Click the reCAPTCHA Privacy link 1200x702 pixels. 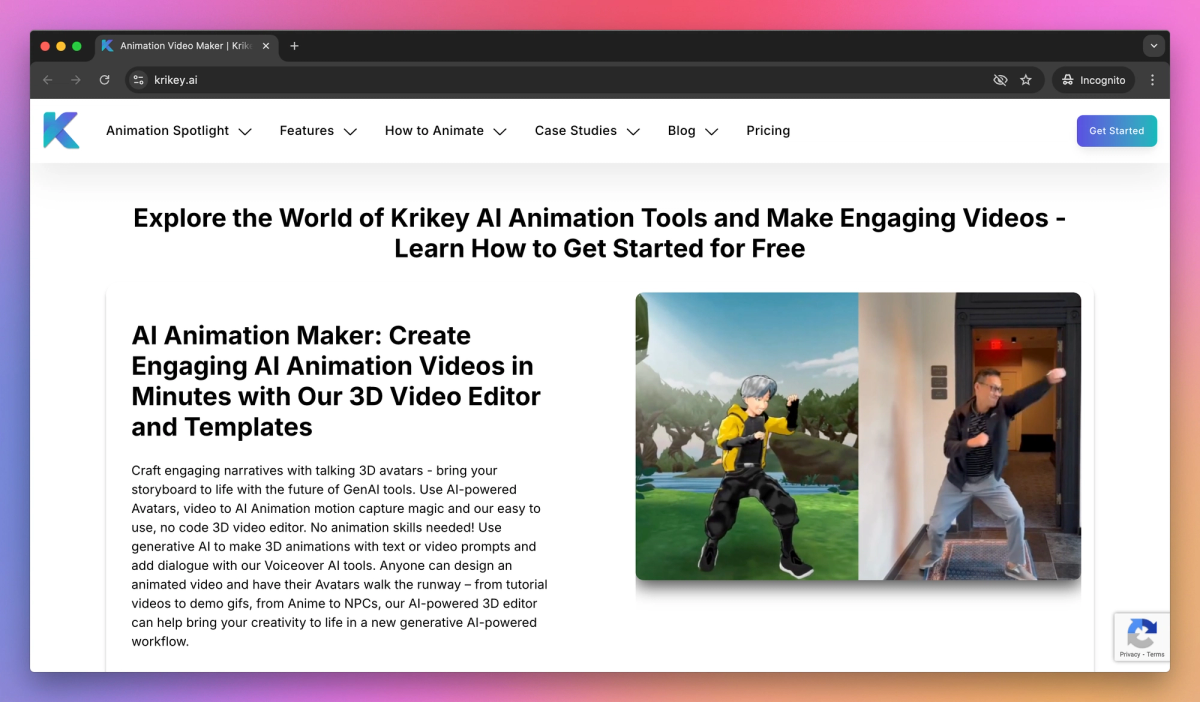point(1130,654)
